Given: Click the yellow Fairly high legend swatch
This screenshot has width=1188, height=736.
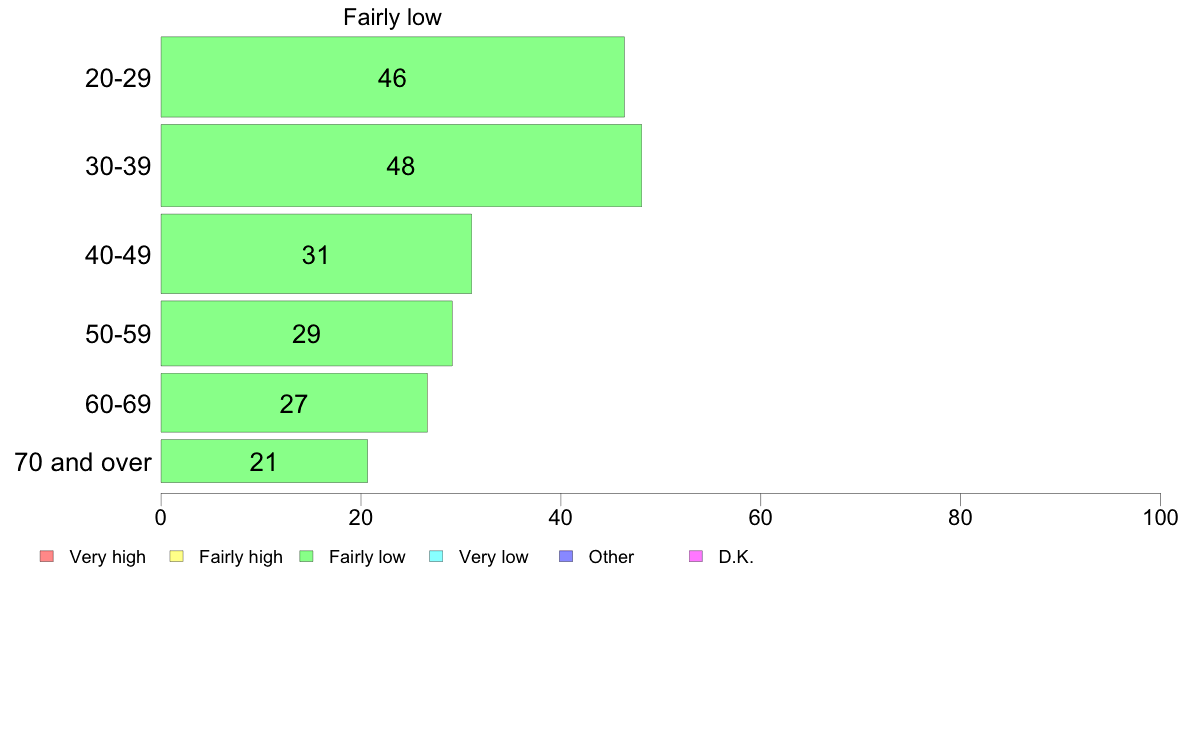Looking at the screenshot, I should click(177, 556).
